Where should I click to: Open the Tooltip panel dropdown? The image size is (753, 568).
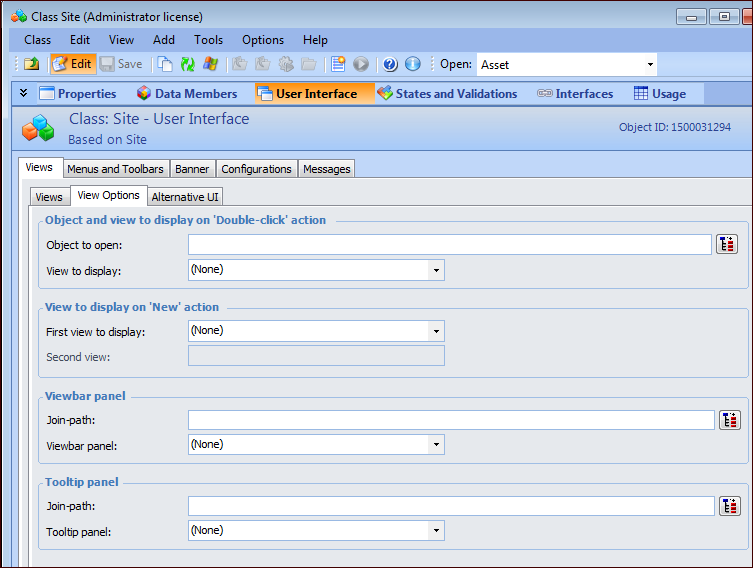coord(436,531)
